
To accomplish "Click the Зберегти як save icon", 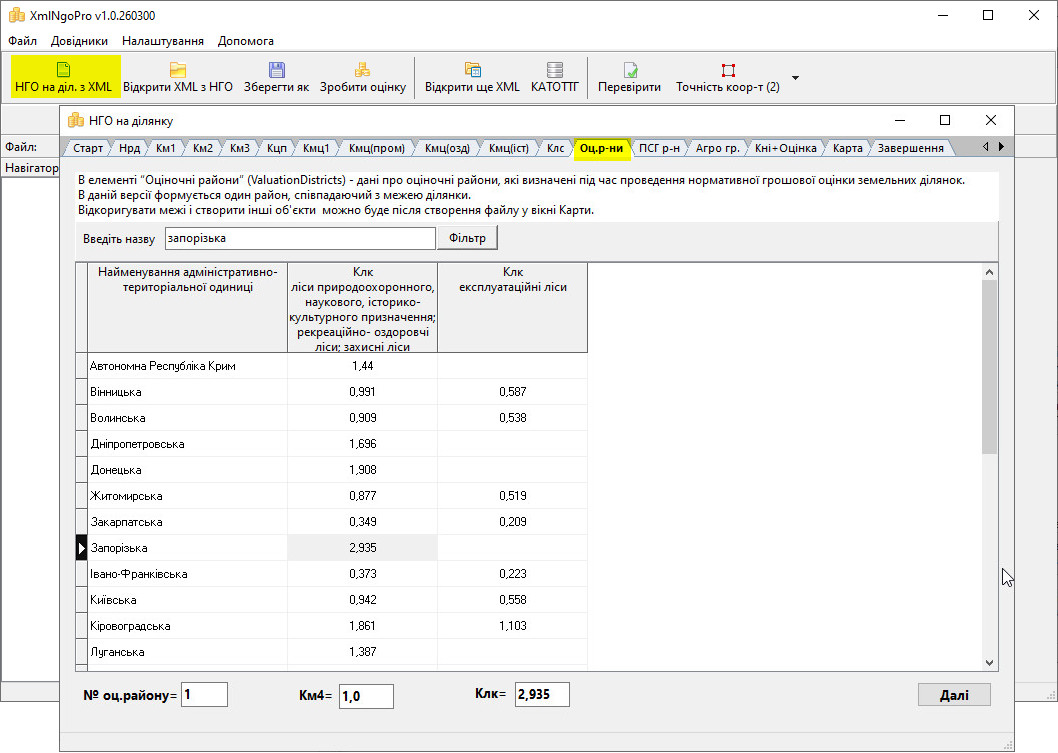I will (x=276, y=76).
